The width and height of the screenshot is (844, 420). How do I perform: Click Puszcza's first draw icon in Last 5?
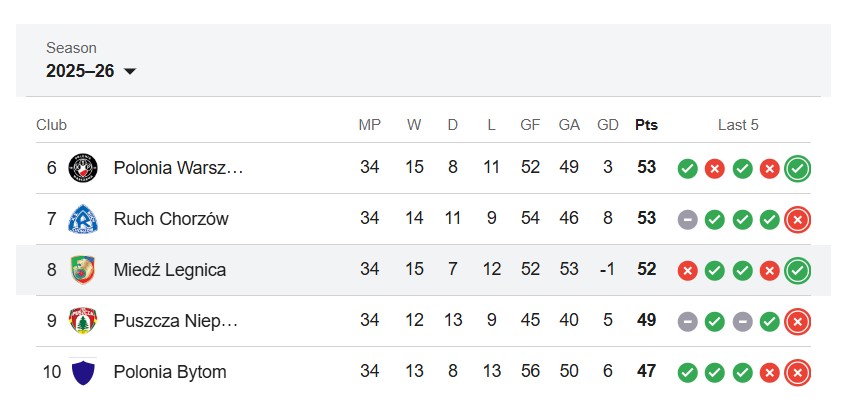[687, 322]
